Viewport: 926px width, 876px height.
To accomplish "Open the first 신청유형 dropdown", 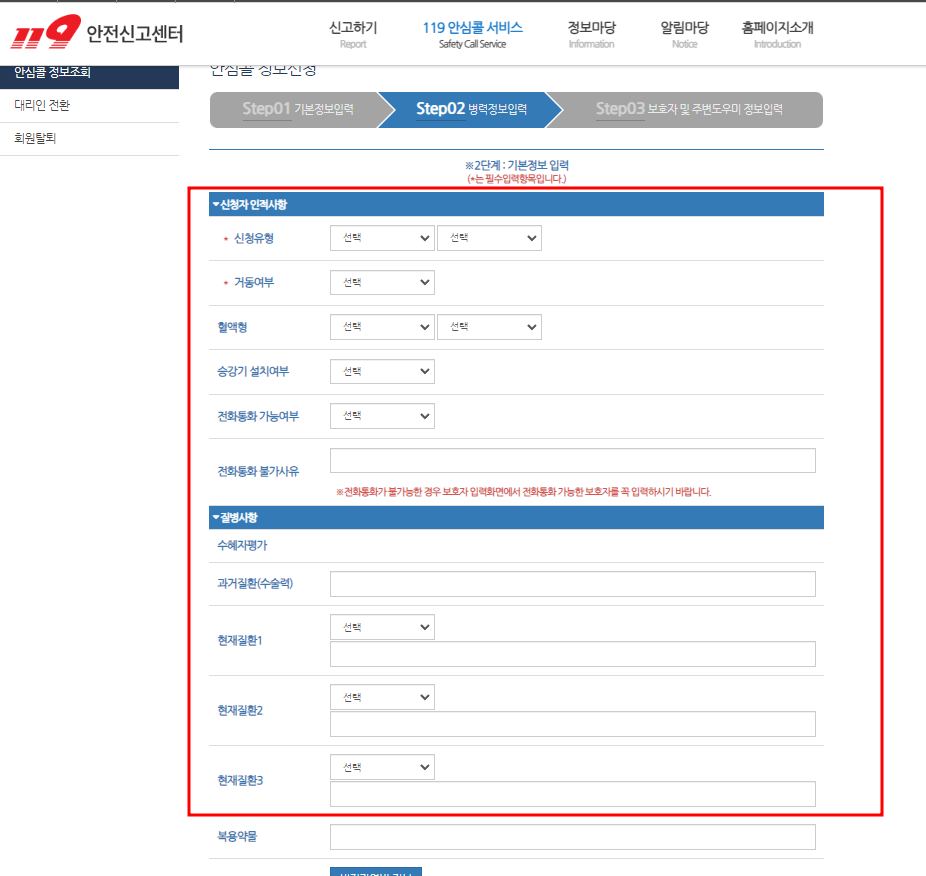I will [x=382, y=238].
